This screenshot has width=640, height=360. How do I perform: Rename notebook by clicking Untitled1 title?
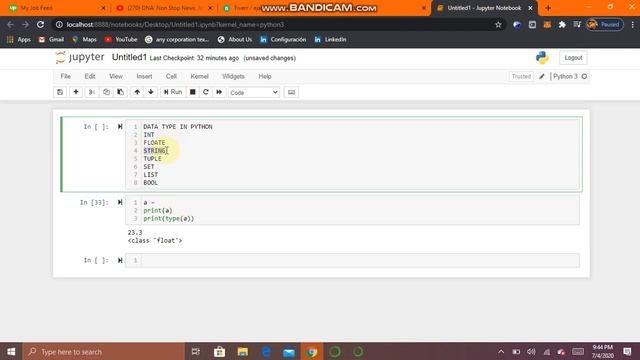[129, 58]
